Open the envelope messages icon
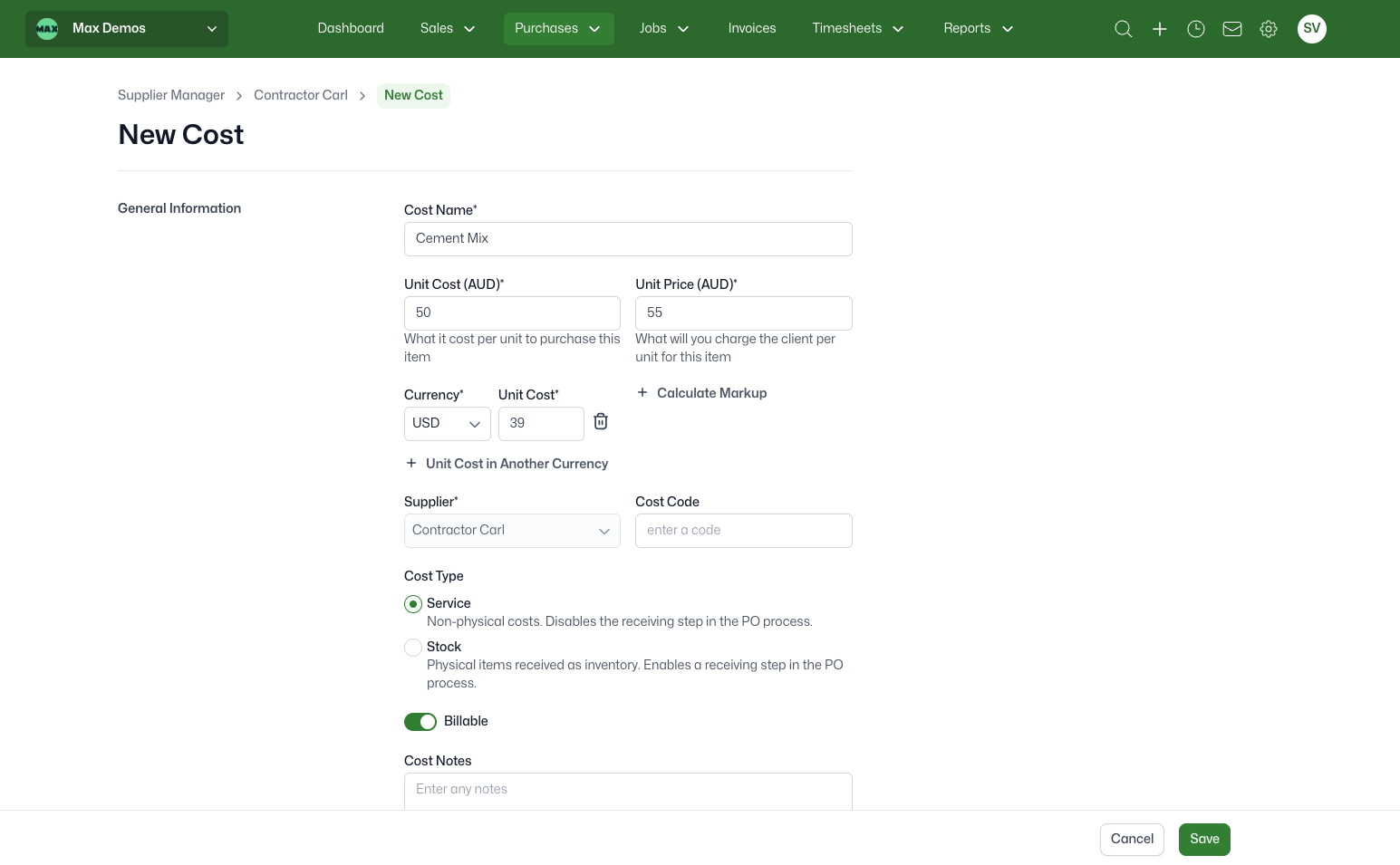 pyautogui.click(x=1232, y=29)
